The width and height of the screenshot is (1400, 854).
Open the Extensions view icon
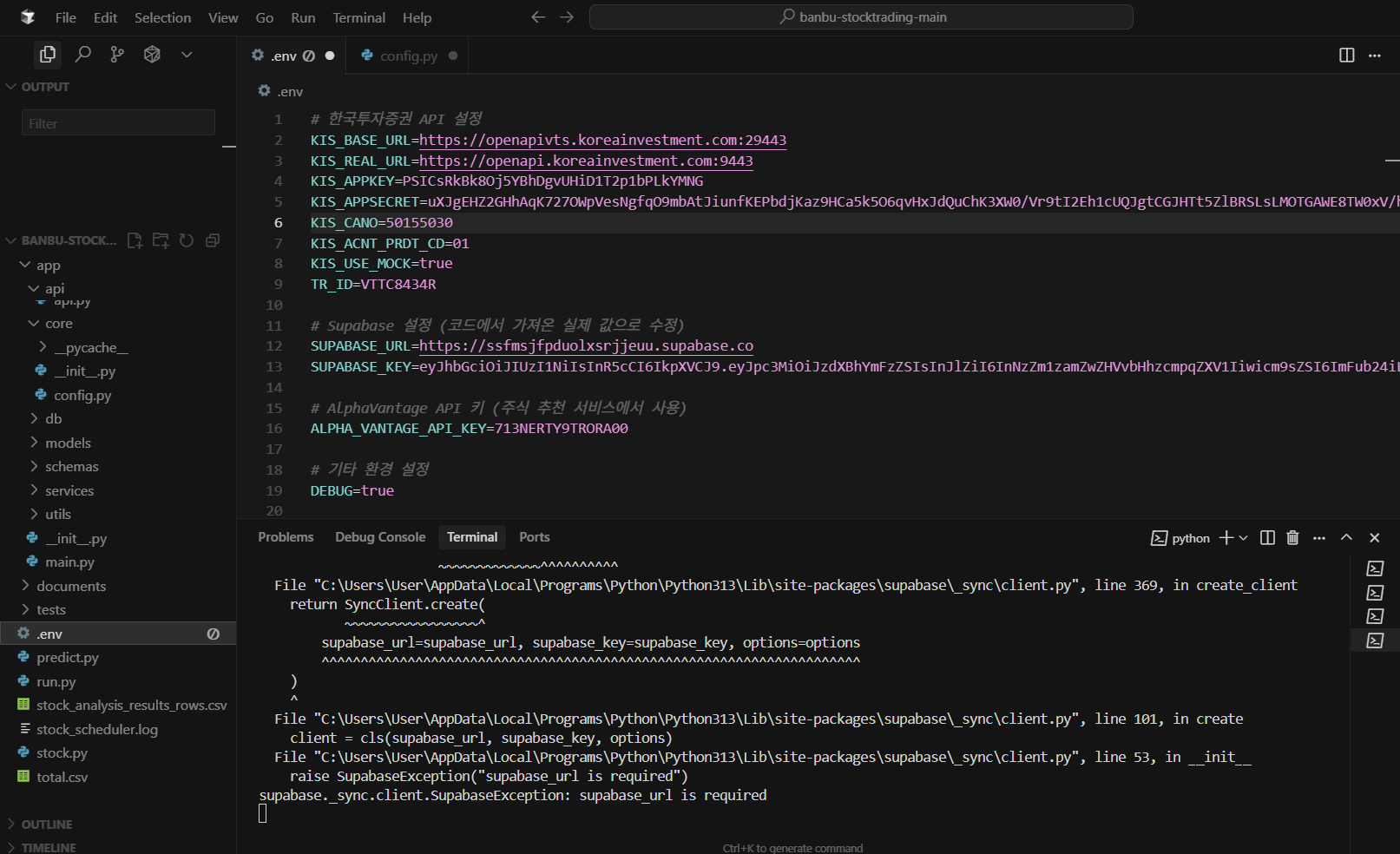[152, 55]
